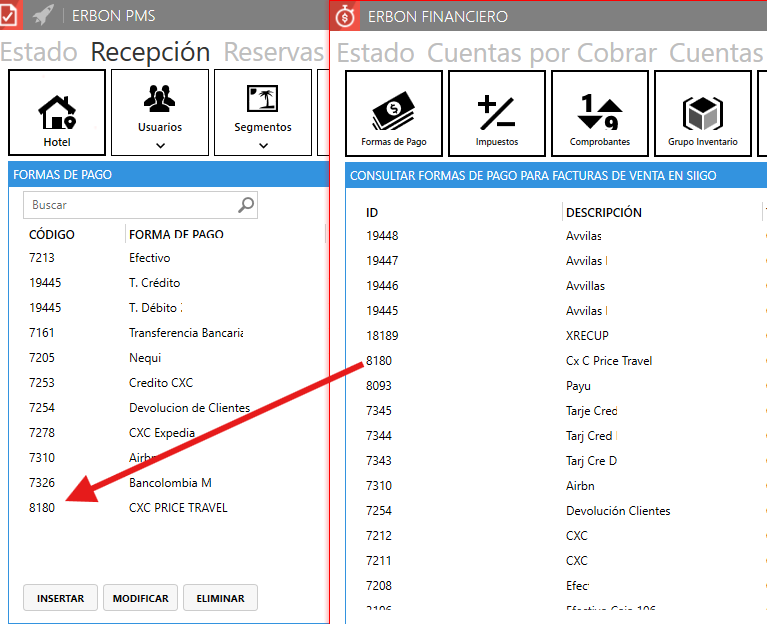Expand the Usuarios dropdown chevron
The width and height of the screenshot is (767, 624).
pos(160,145)
